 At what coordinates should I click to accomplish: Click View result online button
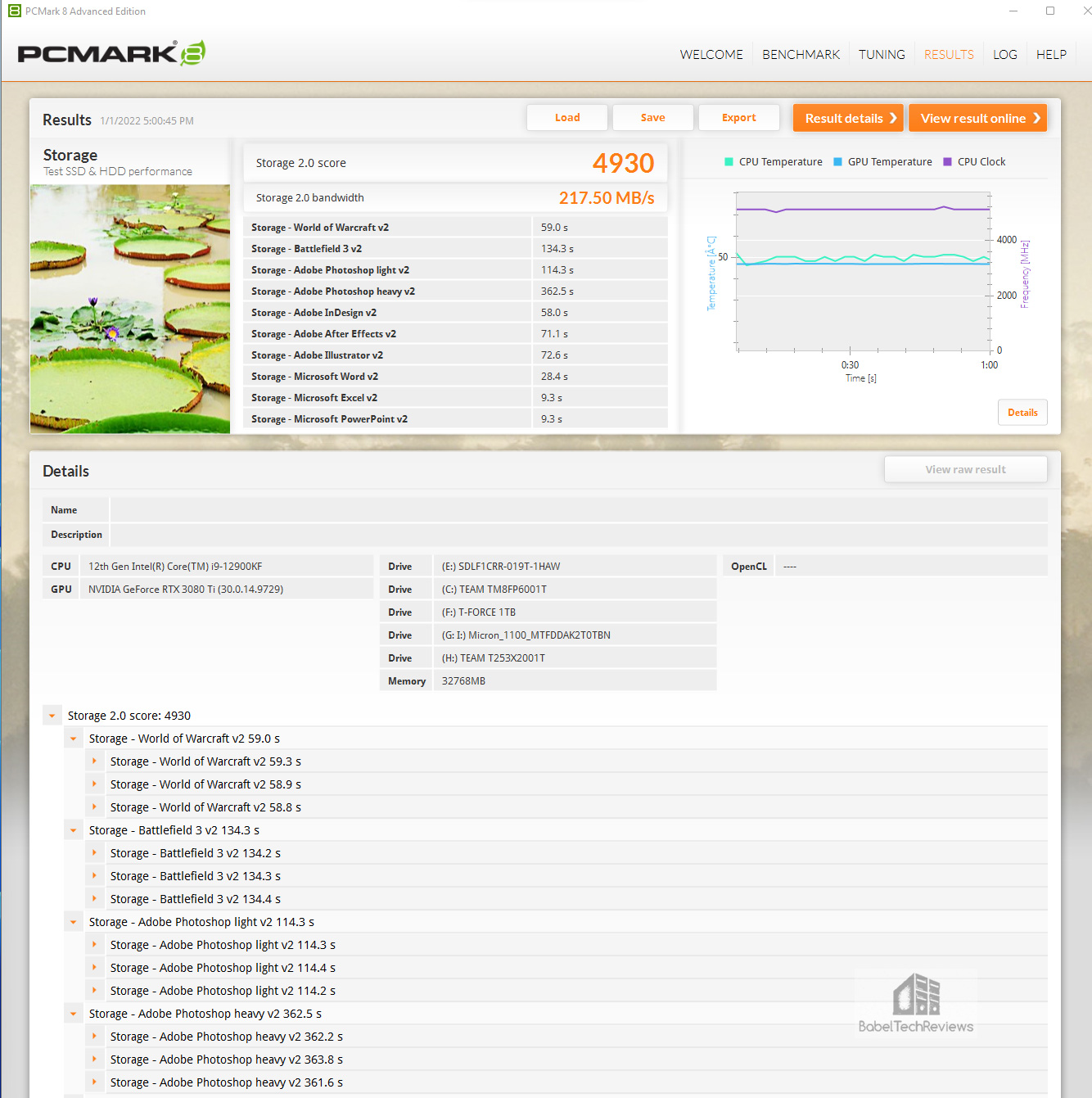(977, 118)
